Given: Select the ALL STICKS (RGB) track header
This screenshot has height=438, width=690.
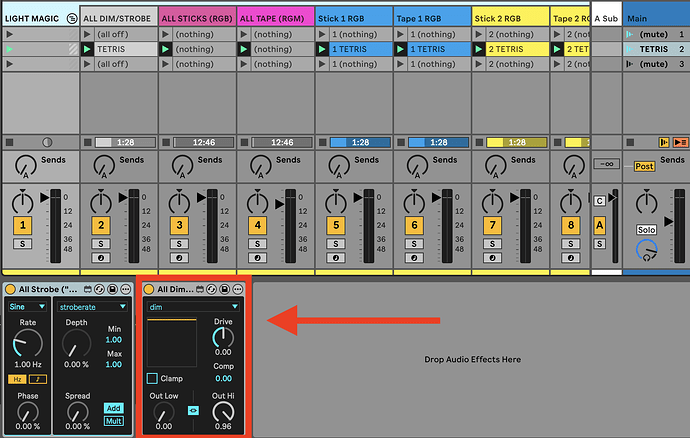Looking at the screenshot, I should click(197, 18).
